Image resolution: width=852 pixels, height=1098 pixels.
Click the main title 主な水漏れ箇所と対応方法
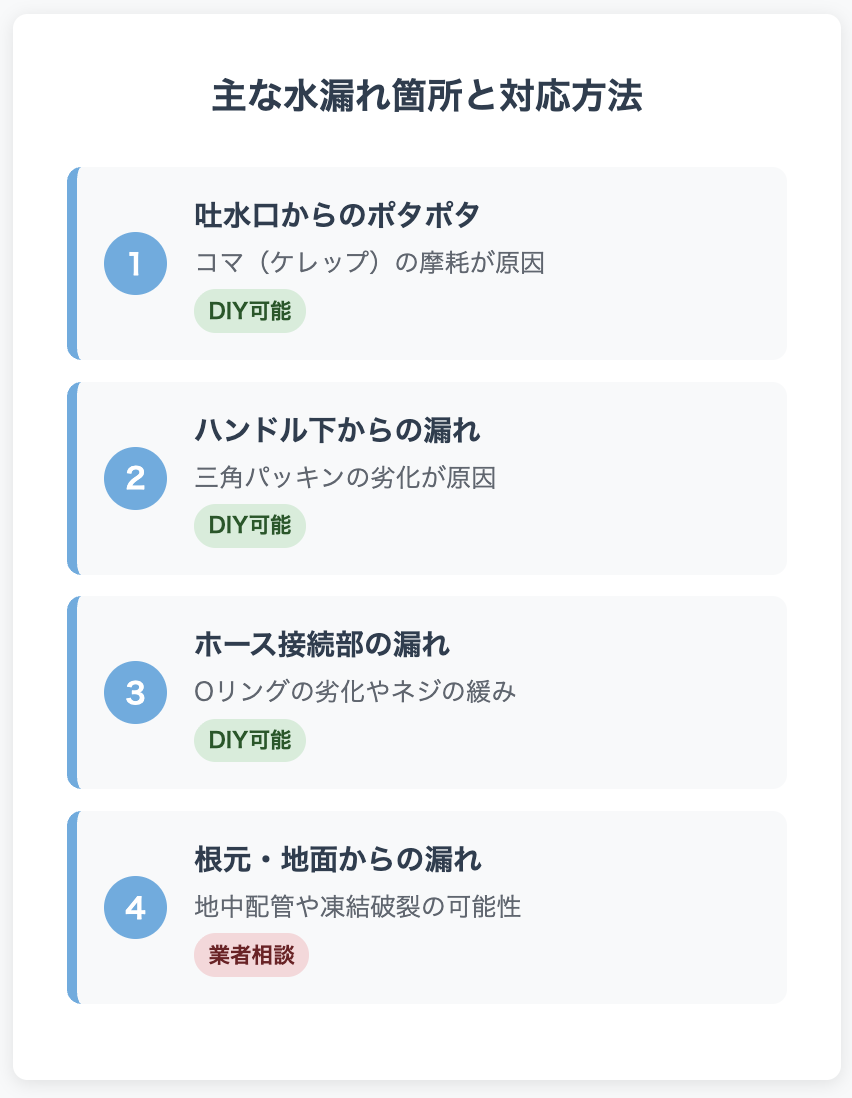click(x=427, y=96)
